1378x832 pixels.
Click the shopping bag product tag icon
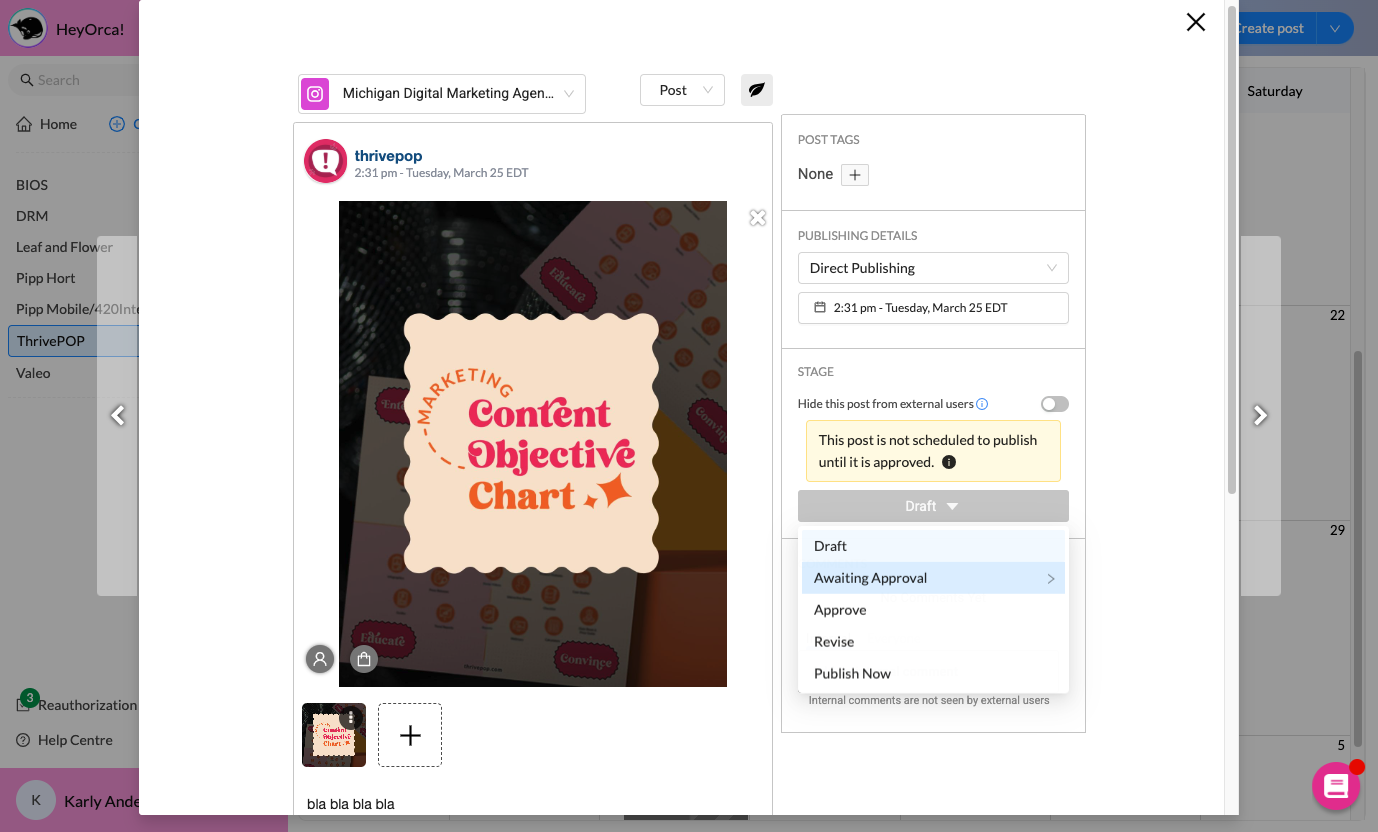364,659
